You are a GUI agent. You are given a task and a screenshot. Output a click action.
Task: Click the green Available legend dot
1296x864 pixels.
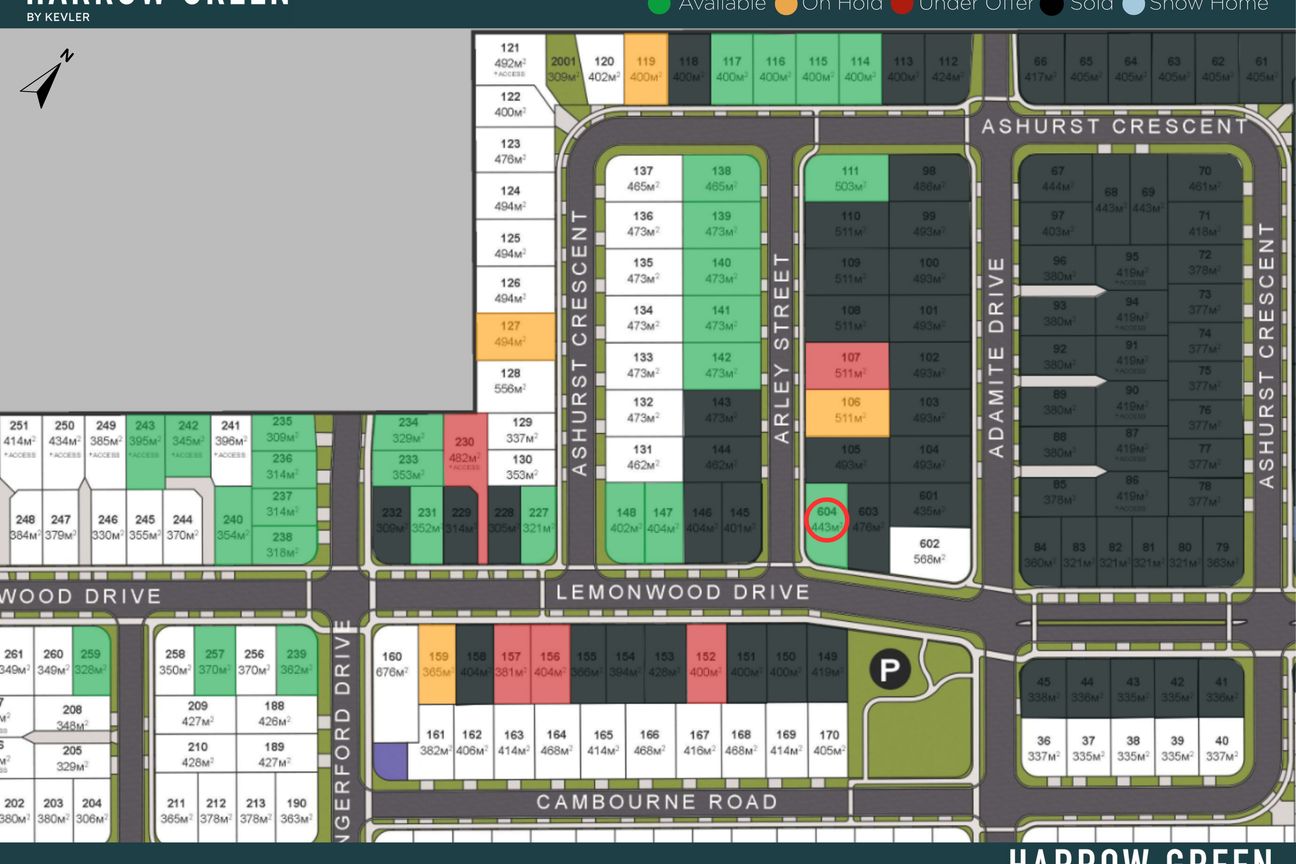coord(660,5)
